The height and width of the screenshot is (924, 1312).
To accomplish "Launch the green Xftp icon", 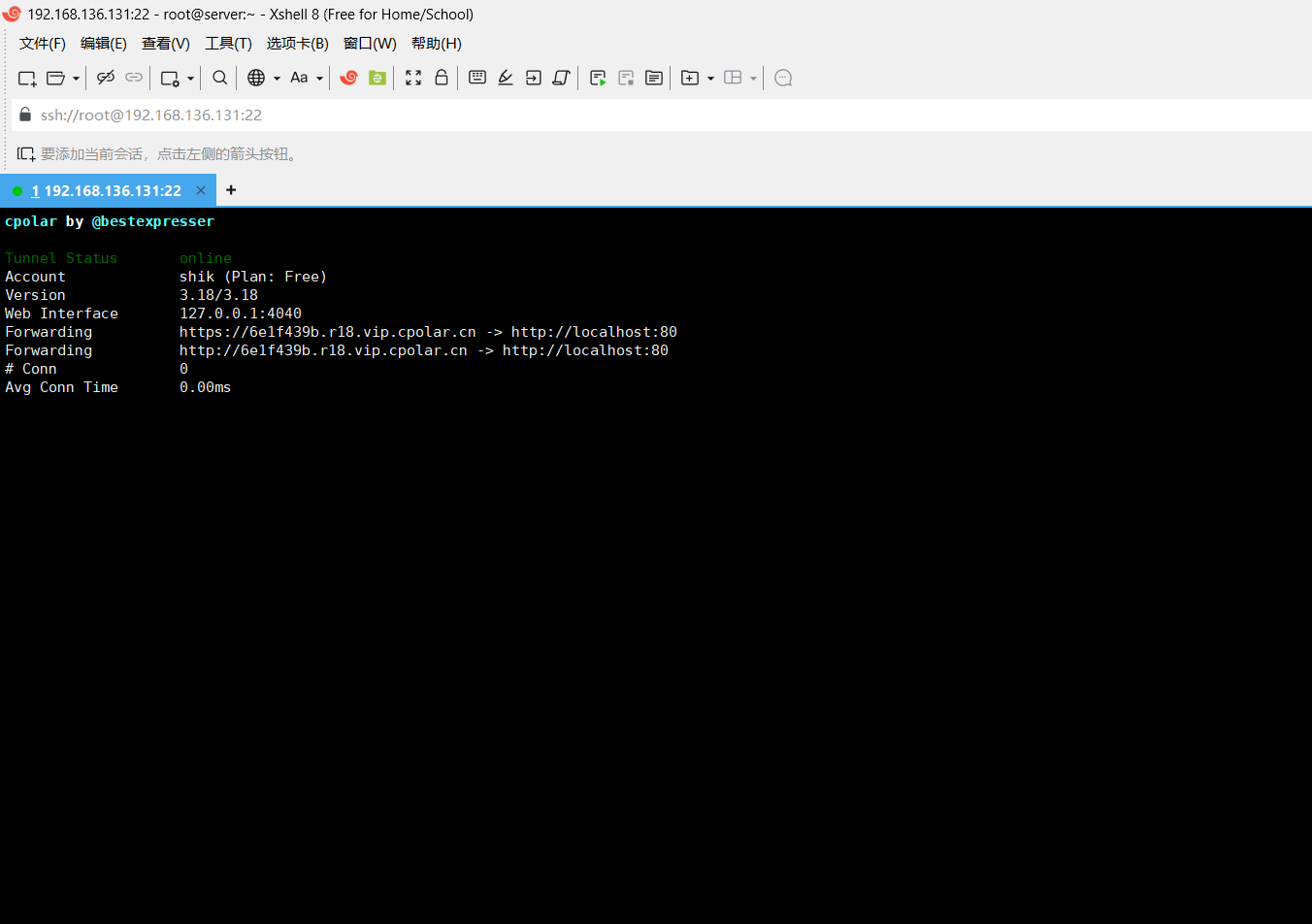I will pos(377,78).
